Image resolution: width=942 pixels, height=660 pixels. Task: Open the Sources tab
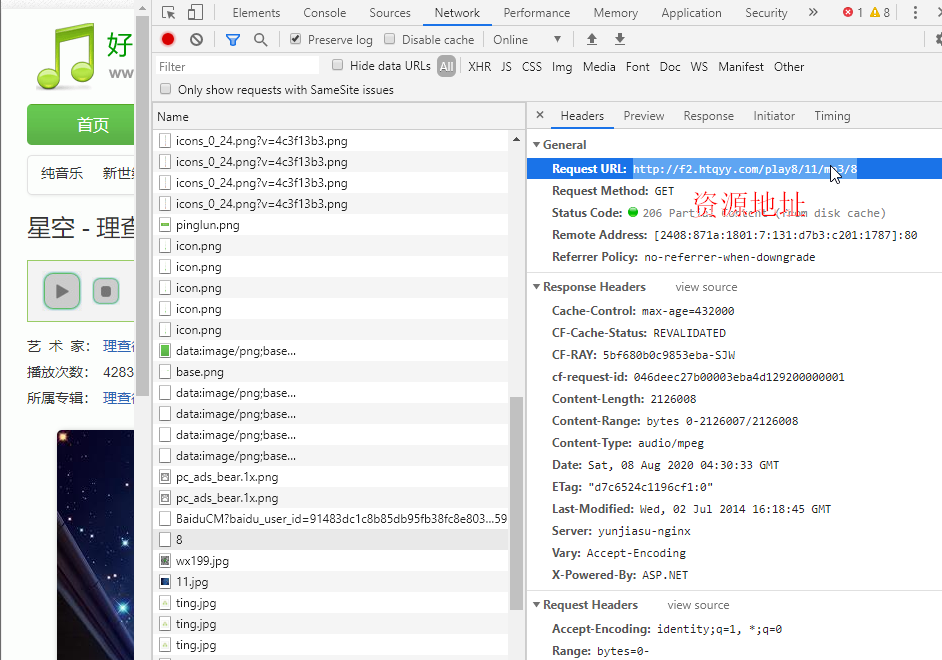(x=390, y=13)
